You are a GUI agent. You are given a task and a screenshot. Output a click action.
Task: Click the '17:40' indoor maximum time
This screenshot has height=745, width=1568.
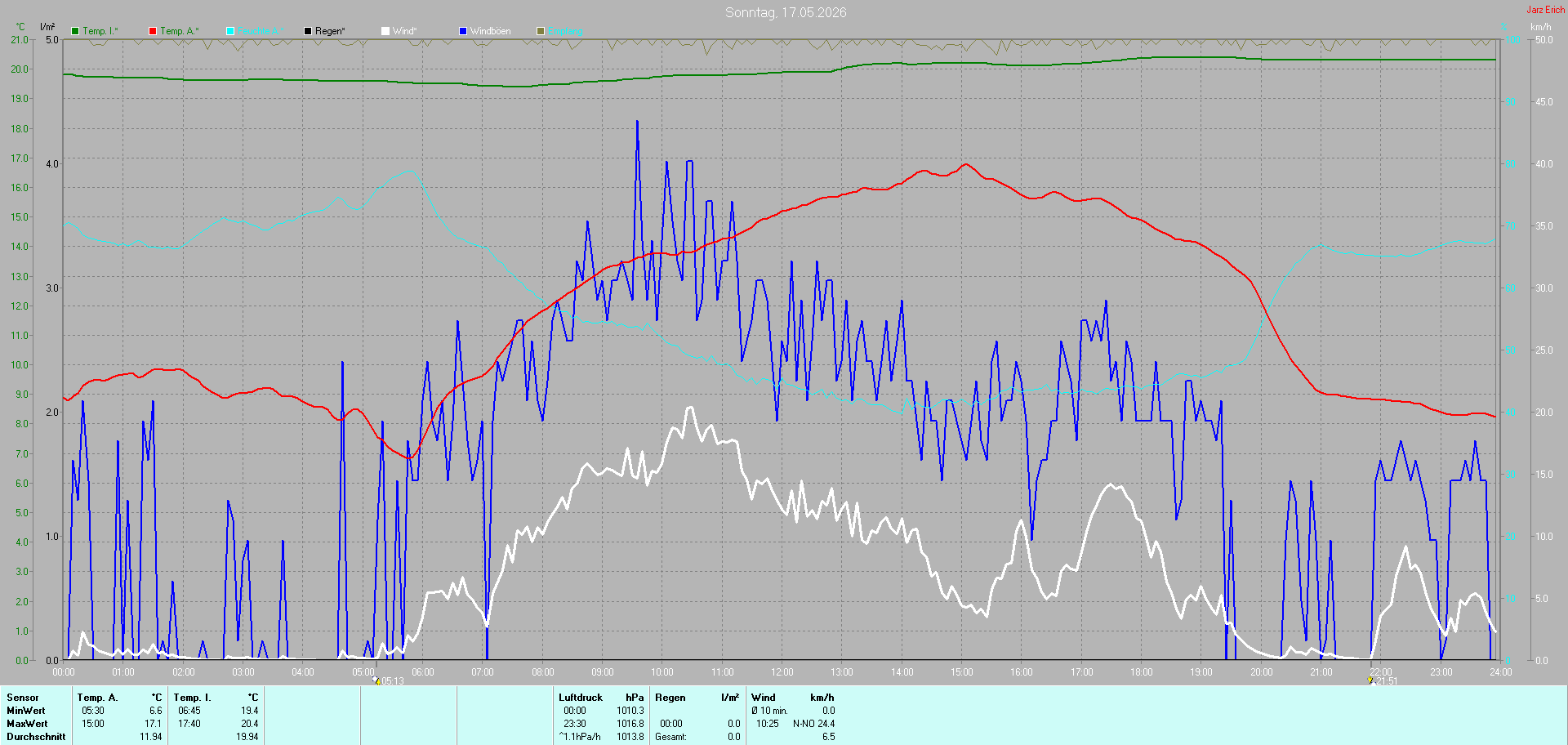click(x=189, y=724)
